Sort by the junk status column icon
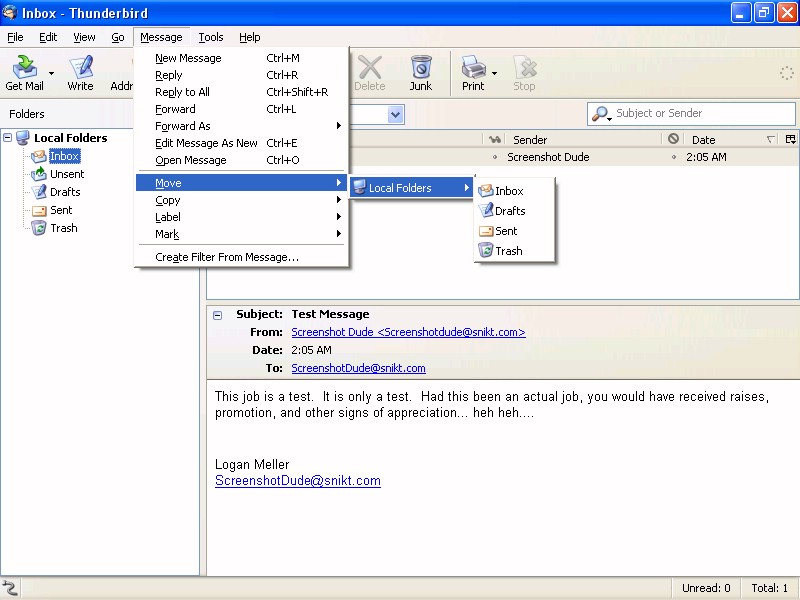800x600 pixels. [673, 139]
